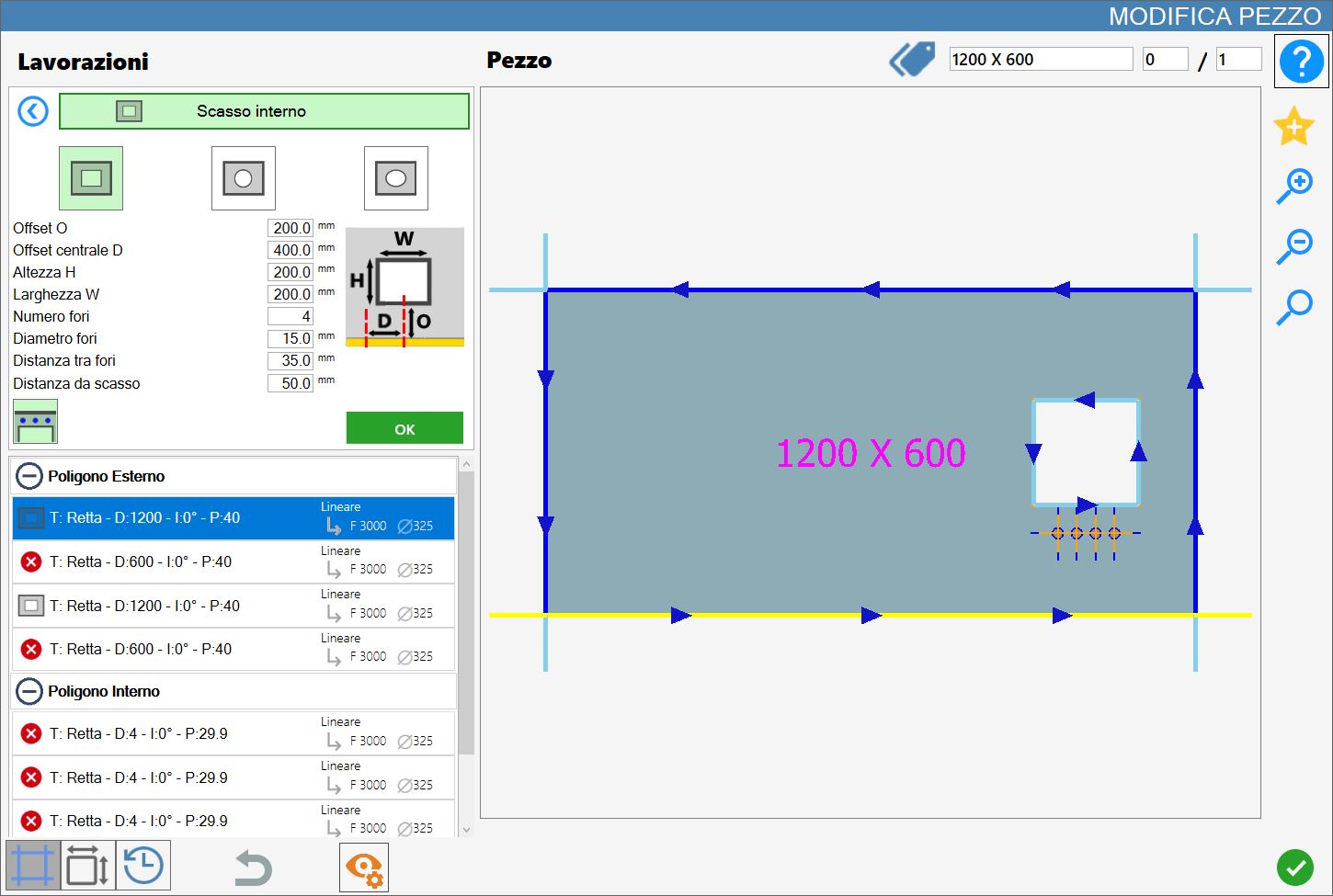Click the Scasso interno header button
The height and width of the screenshot is (896, 1333).
[264, 111]
